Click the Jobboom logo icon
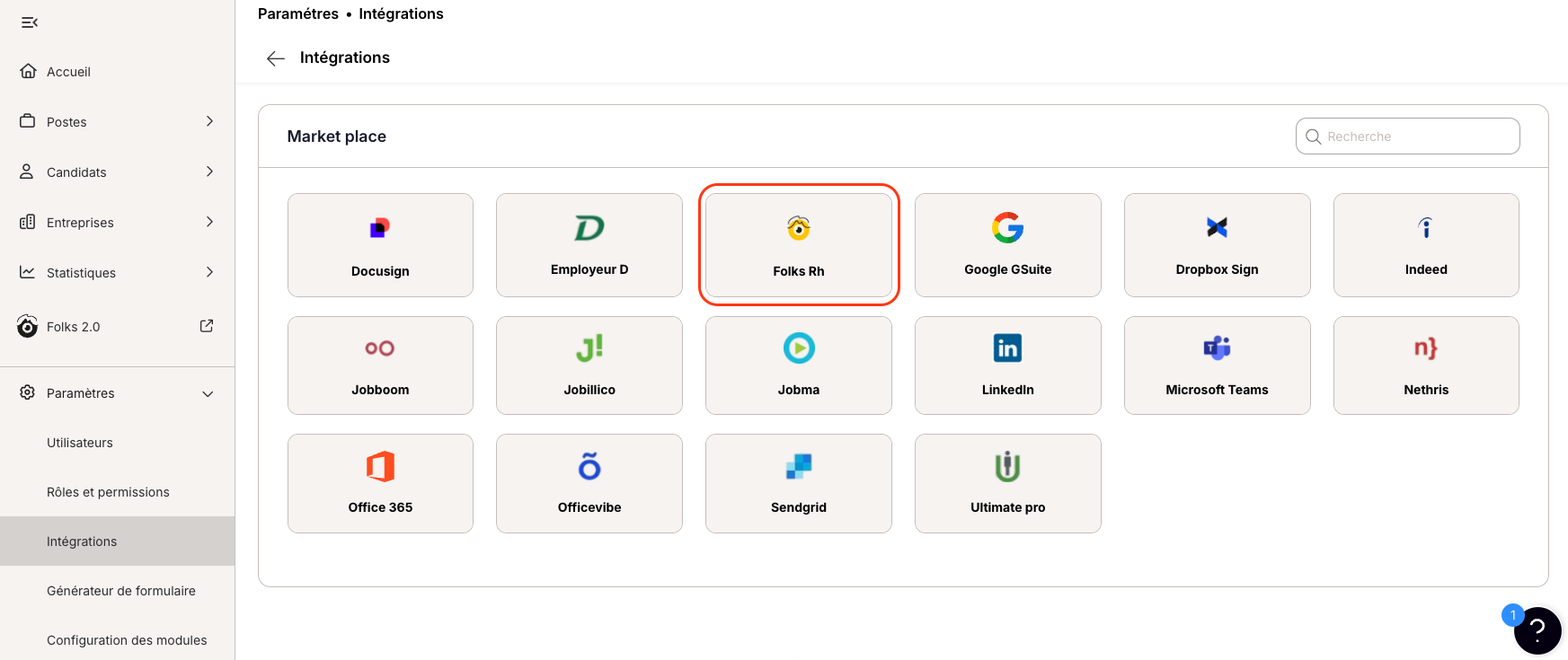Viewport: 1568px width, 660px height. tap(380, 348)
